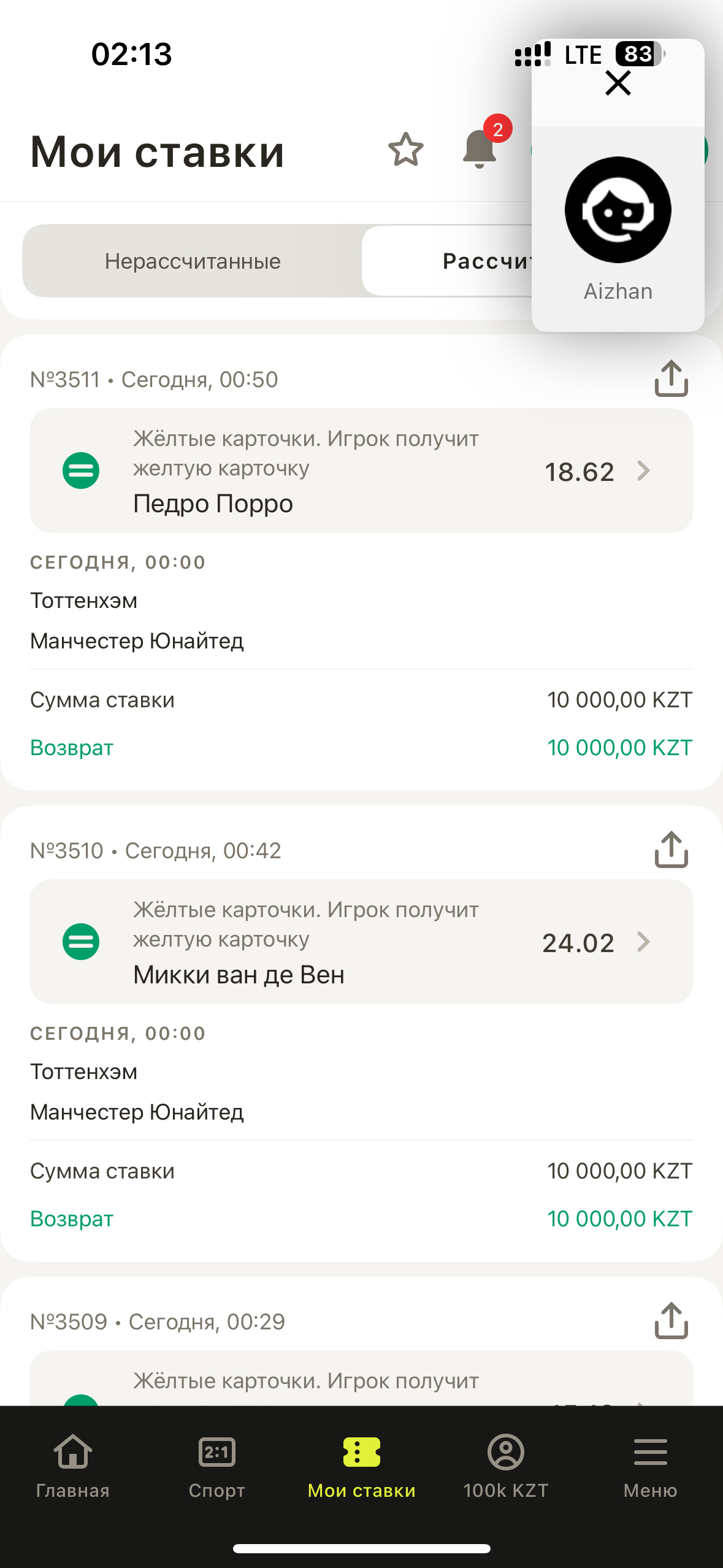This screenshot has height=1568, width=723.
Task: Open Педро Порро yellow card bet details
Action: (x=307, y=471)
